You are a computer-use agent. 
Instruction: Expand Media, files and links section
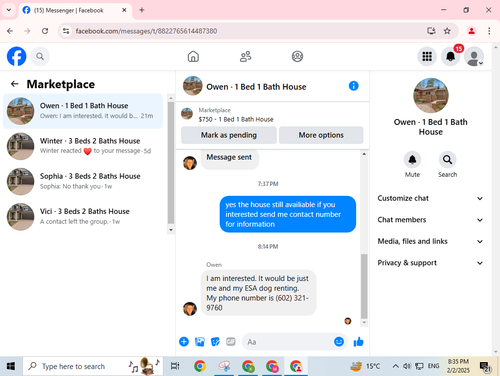430,241
